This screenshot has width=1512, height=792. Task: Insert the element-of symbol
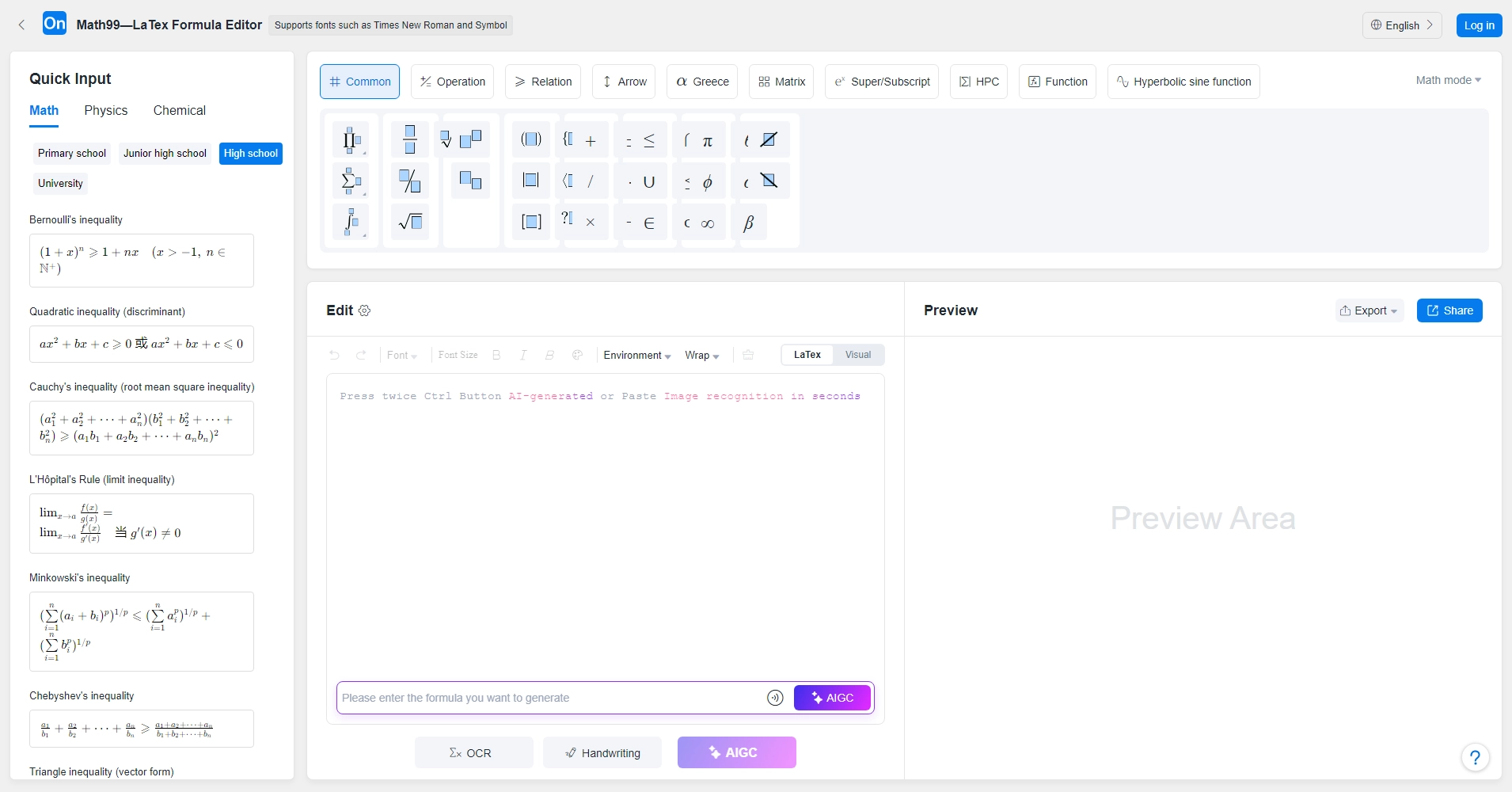[649, 223]
